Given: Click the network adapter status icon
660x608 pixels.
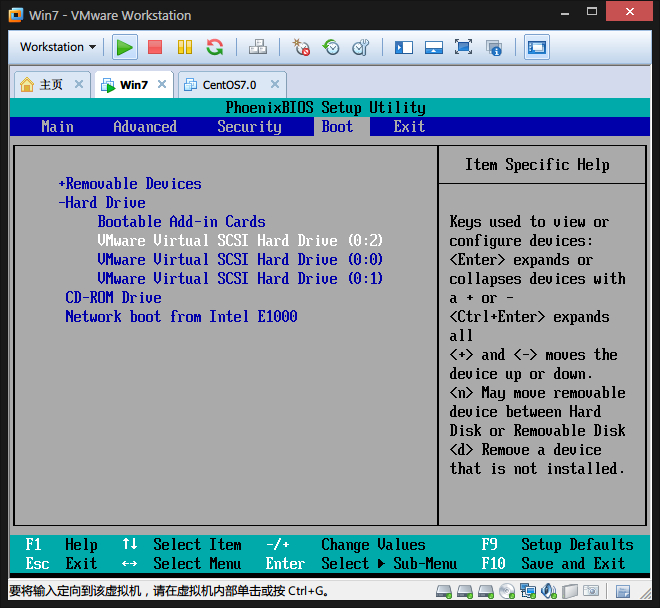Looking at the screenshot, I should point(528,591).
